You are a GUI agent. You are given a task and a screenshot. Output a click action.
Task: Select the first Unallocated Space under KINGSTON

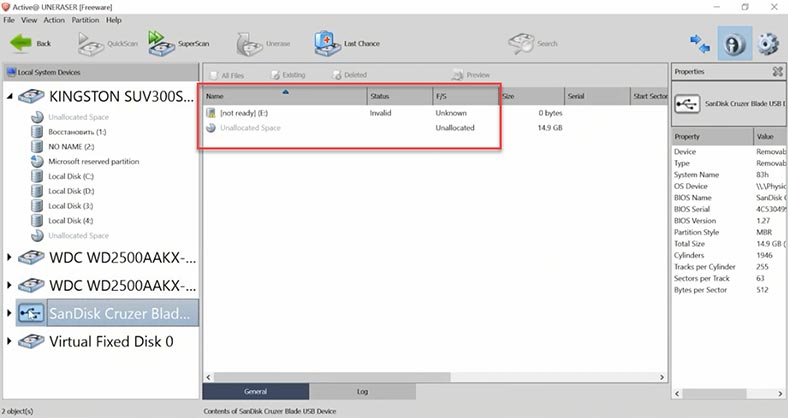(x=78, y=117)
